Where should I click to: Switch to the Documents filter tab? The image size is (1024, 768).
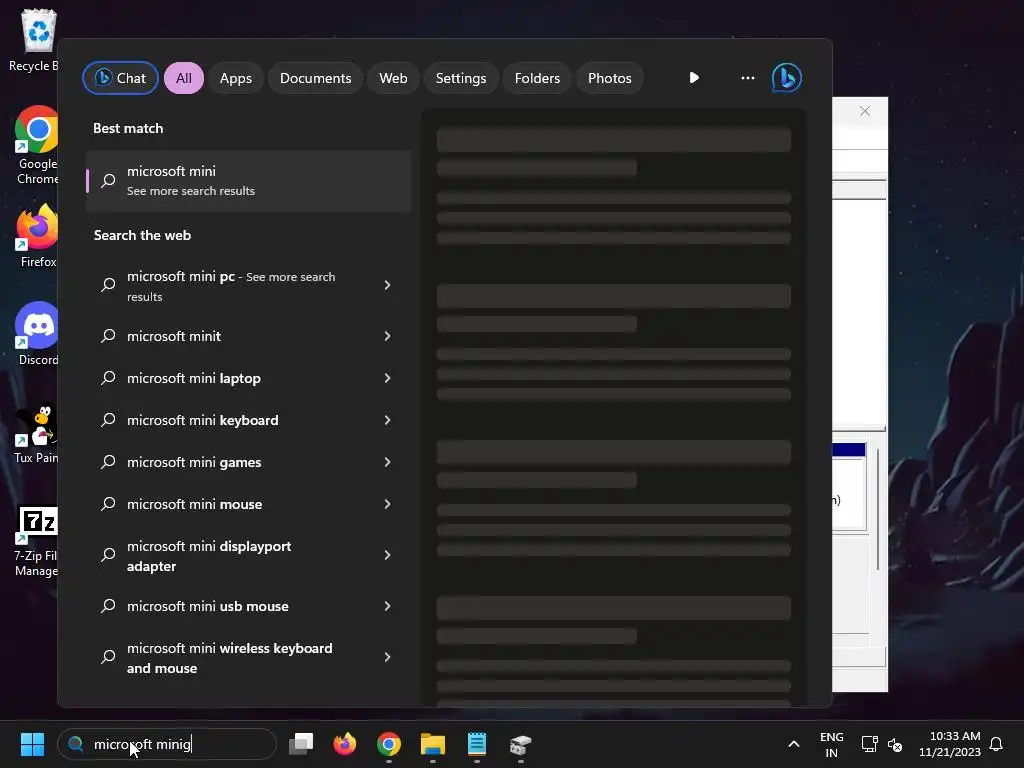(x=315, y=78)
